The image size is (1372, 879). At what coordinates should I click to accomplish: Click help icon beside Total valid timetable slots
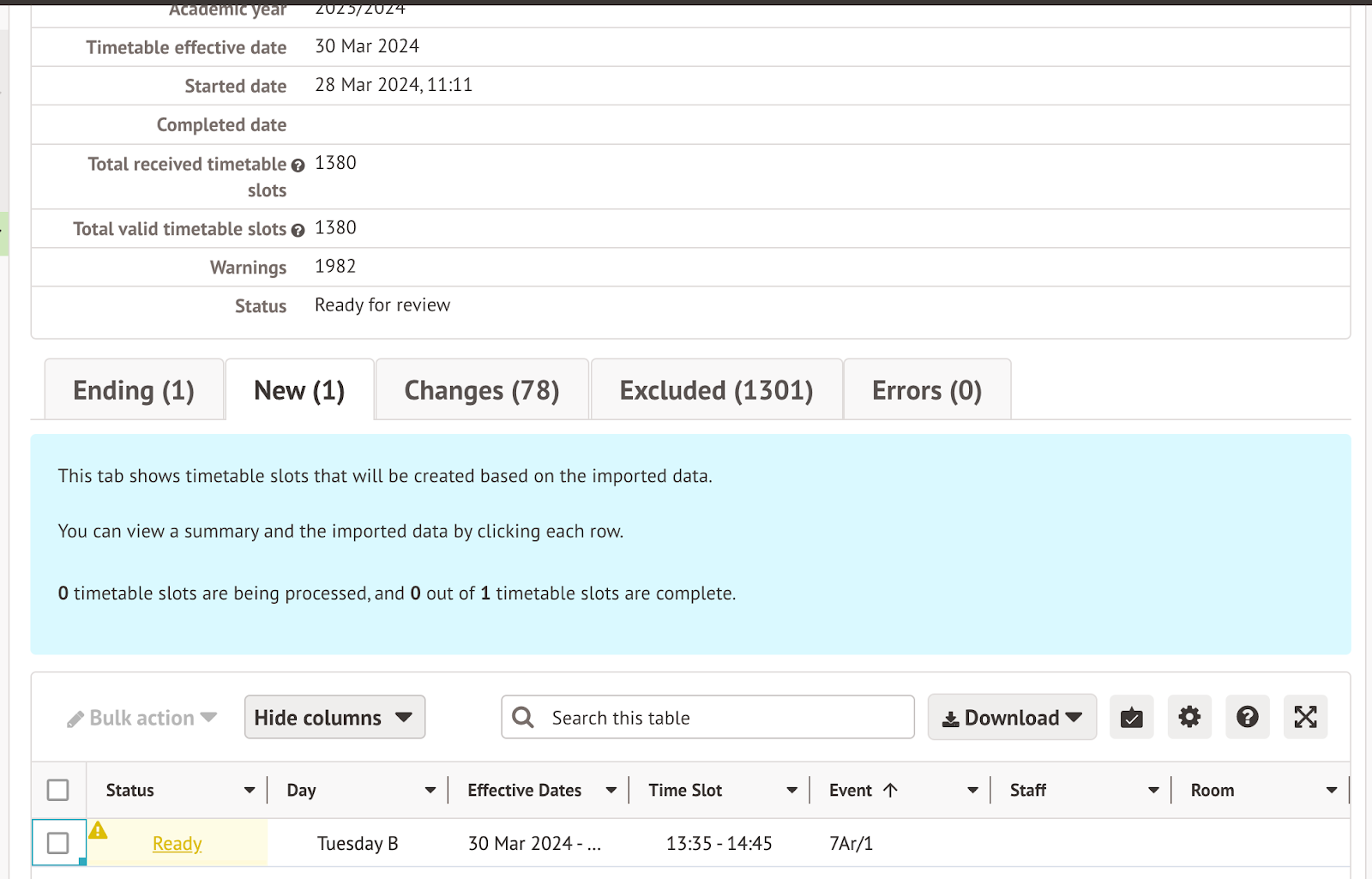[298, 230]
